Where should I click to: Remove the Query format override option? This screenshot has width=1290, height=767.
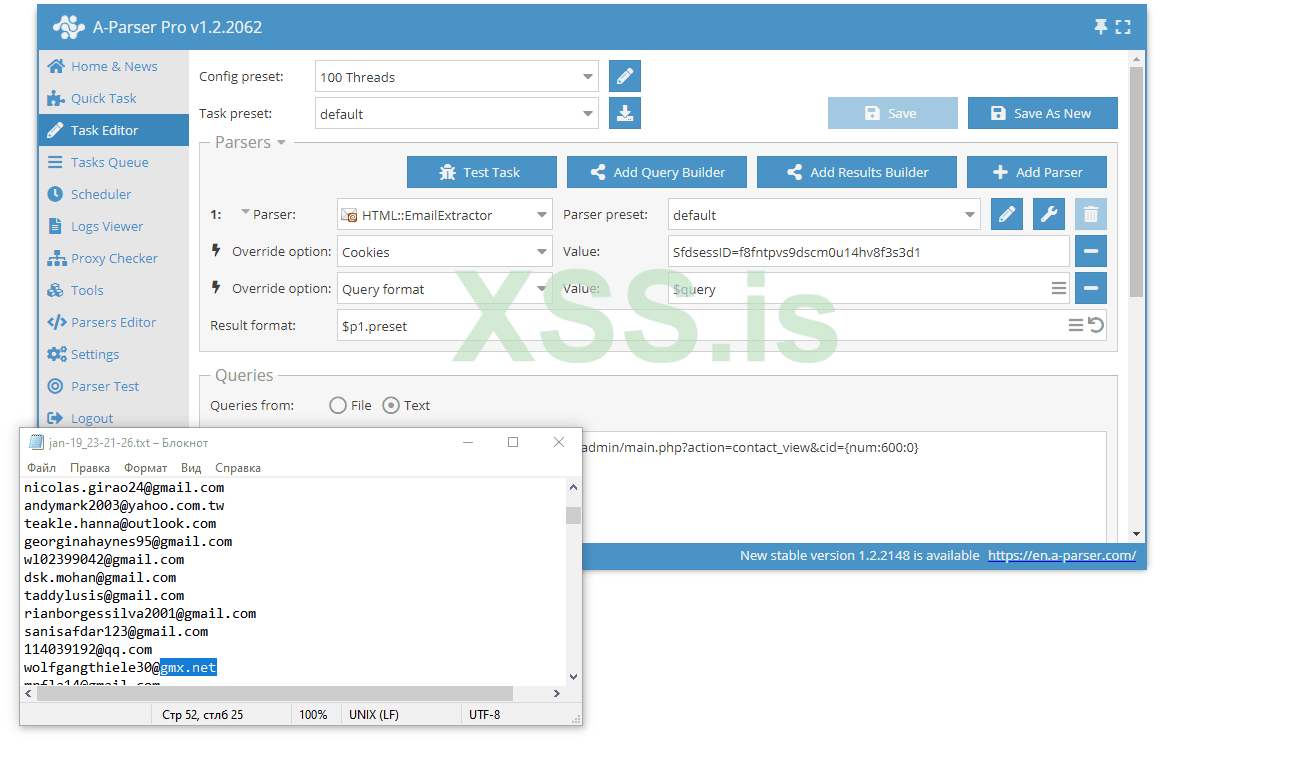click(1091, 288)
